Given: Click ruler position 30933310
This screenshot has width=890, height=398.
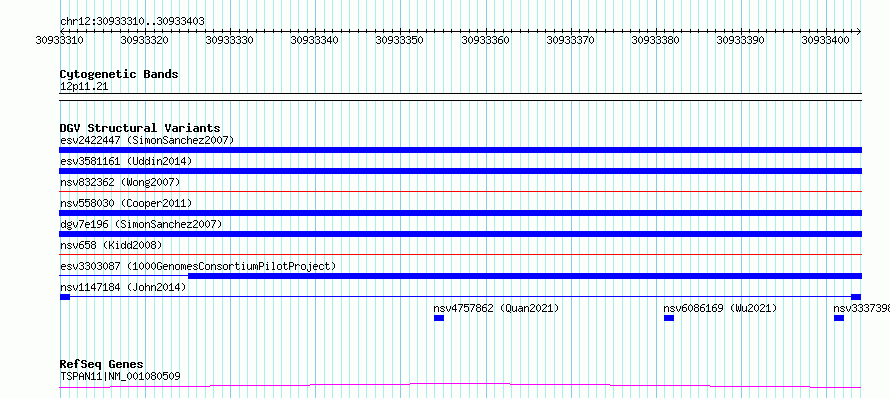Looking at the screenshot, I should (x=60, y=40).
